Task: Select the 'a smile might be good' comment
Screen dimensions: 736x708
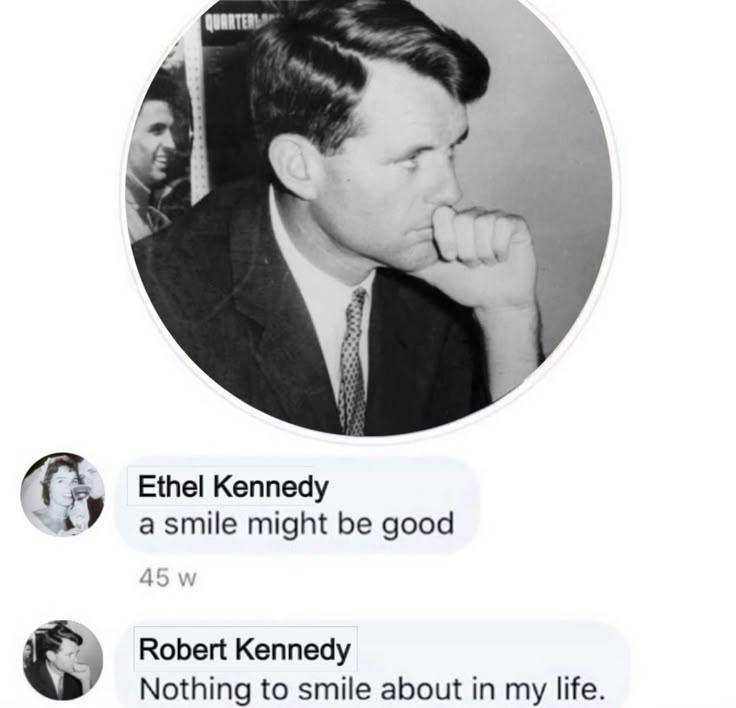Action: click(x=296, y=524)
